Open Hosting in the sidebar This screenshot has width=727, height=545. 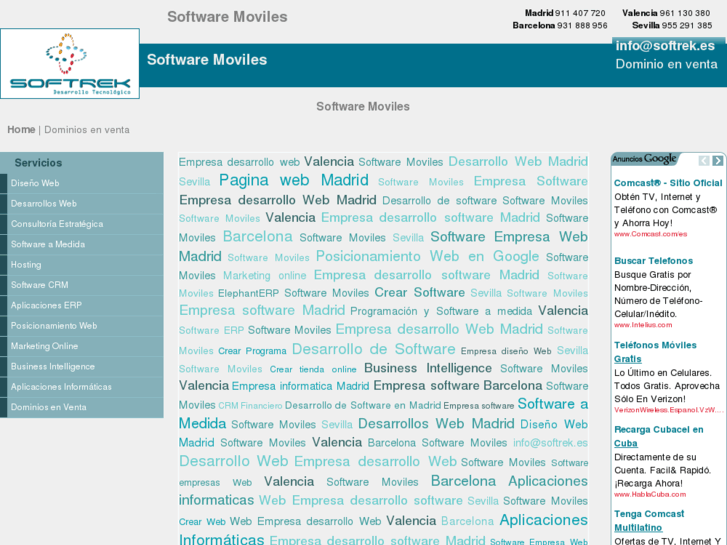click(x=85, y=265)
